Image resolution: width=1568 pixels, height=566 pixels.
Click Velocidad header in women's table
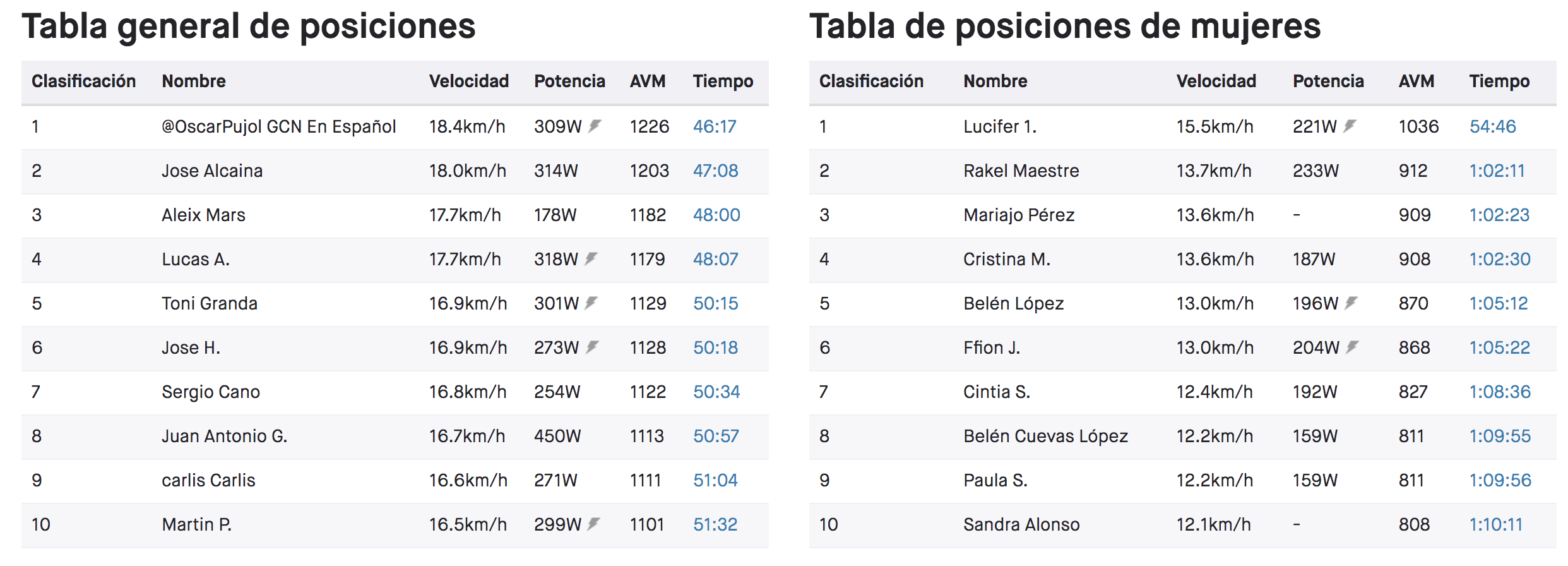[1216, 81]
